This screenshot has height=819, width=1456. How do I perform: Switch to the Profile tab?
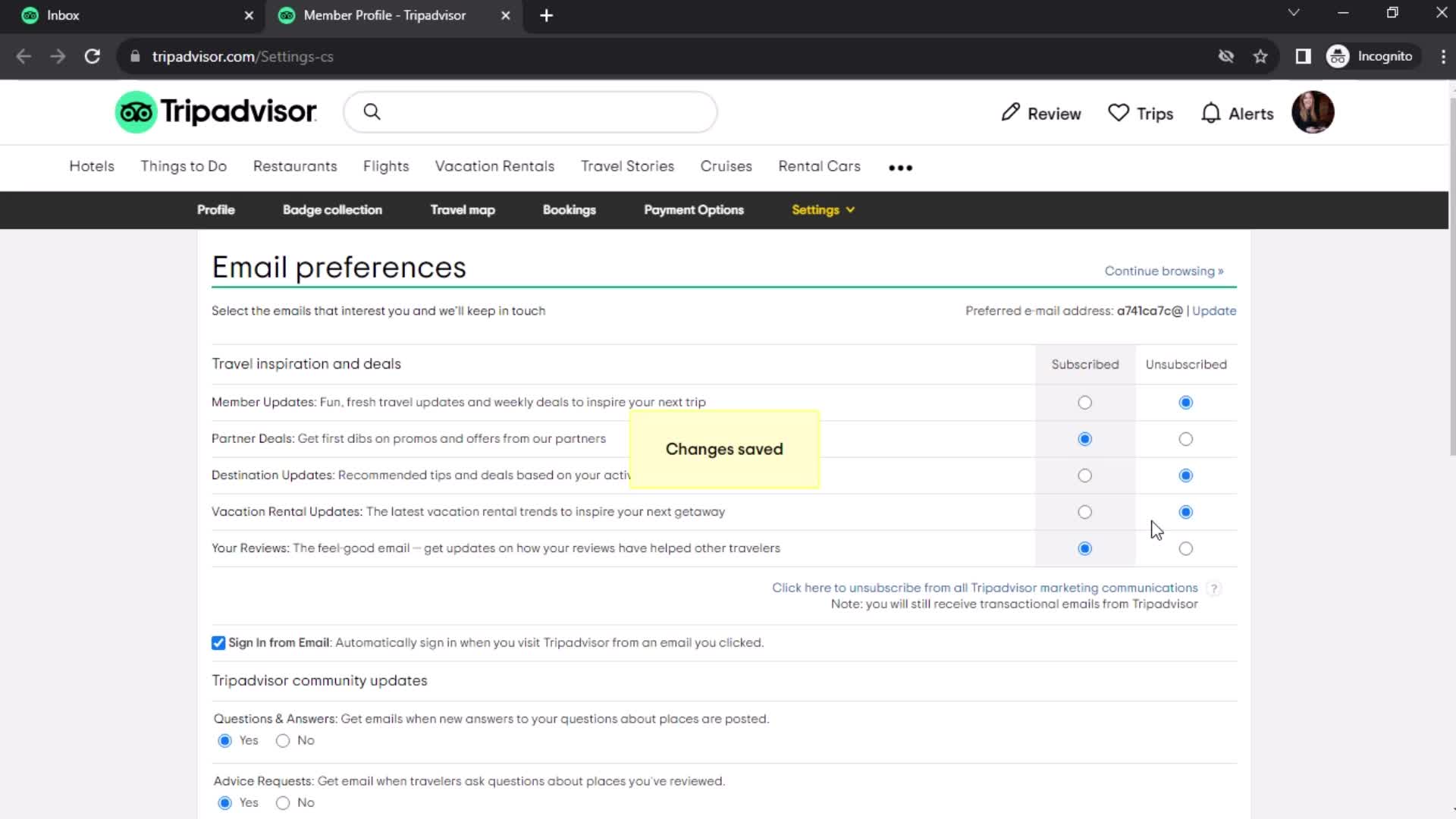coord(216,209)
